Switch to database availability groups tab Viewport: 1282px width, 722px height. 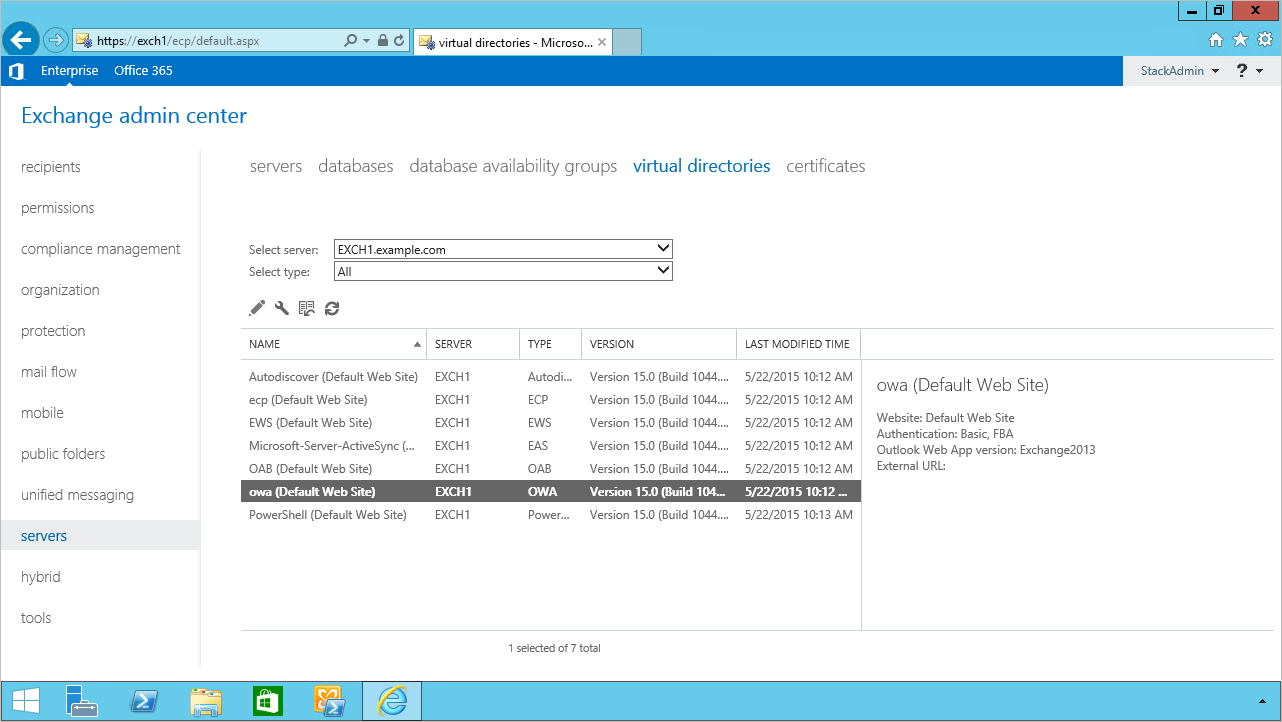[x=513, y=166]
